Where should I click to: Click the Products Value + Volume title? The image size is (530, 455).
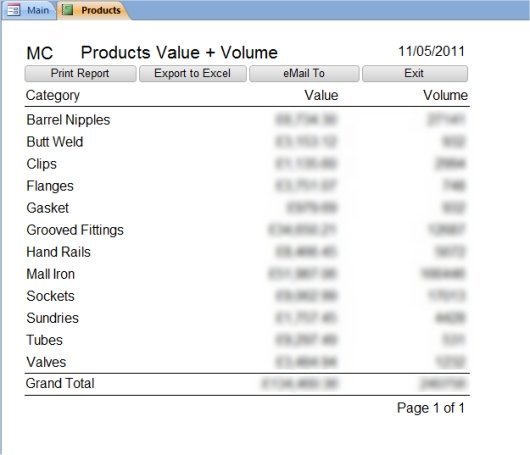click(179, 53)
